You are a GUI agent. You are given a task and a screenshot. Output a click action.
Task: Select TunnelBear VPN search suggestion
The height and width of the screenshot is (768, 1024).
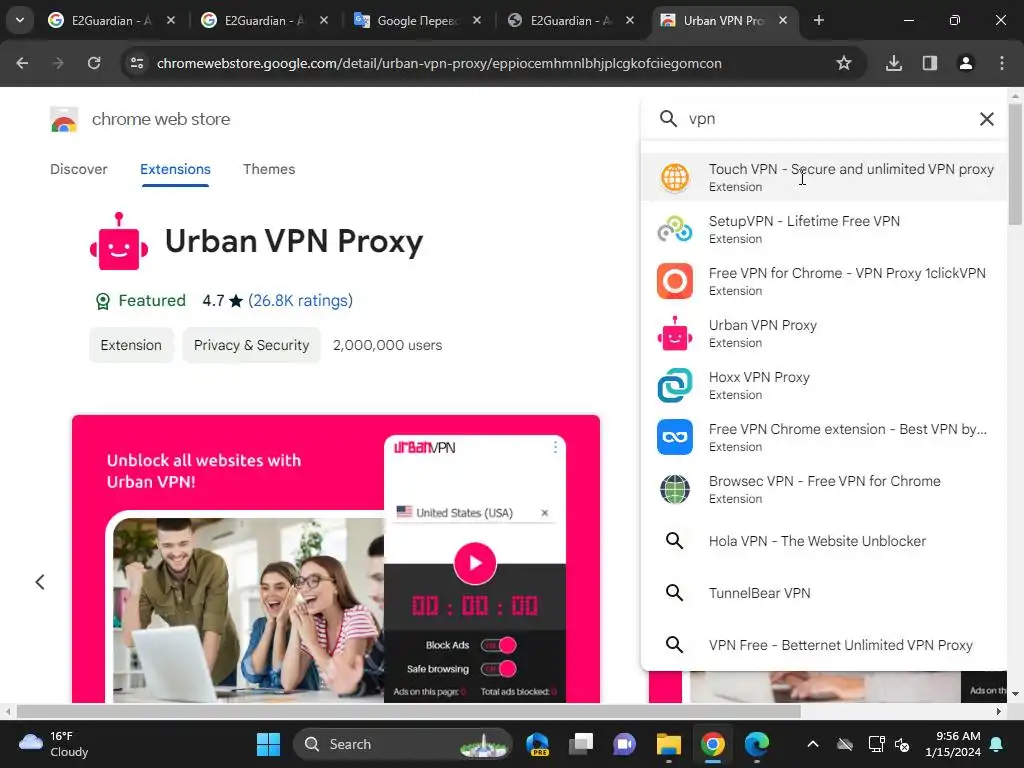tap(824, 593)
